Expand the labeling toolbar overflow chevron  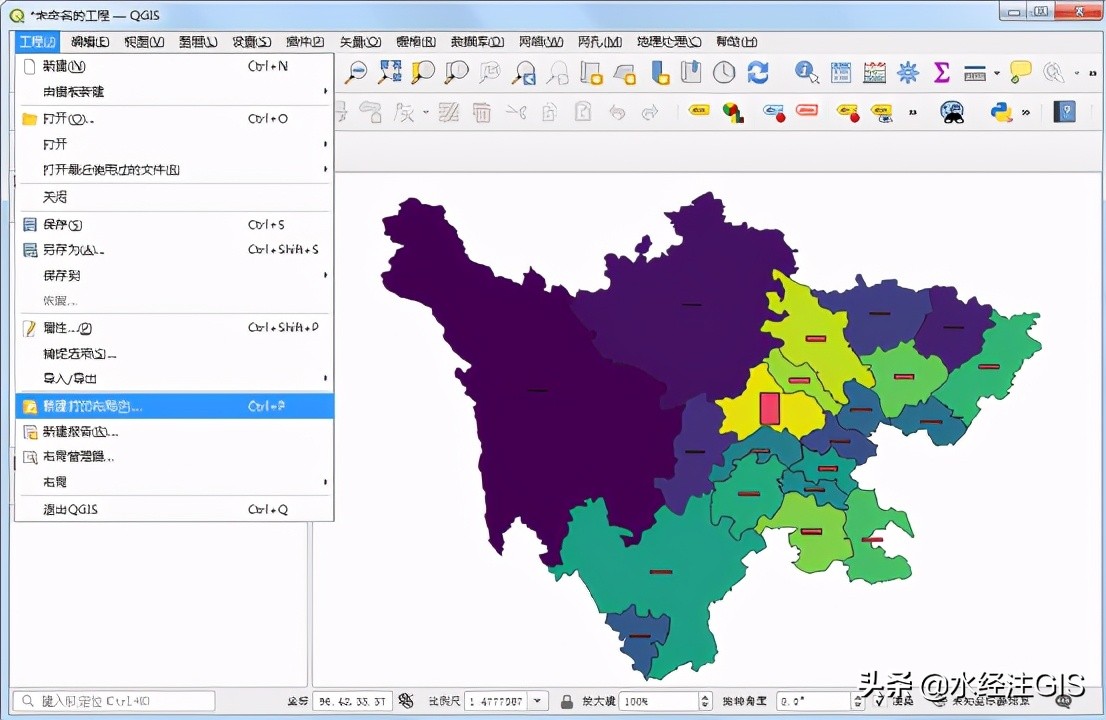click(x=913, y=112)
